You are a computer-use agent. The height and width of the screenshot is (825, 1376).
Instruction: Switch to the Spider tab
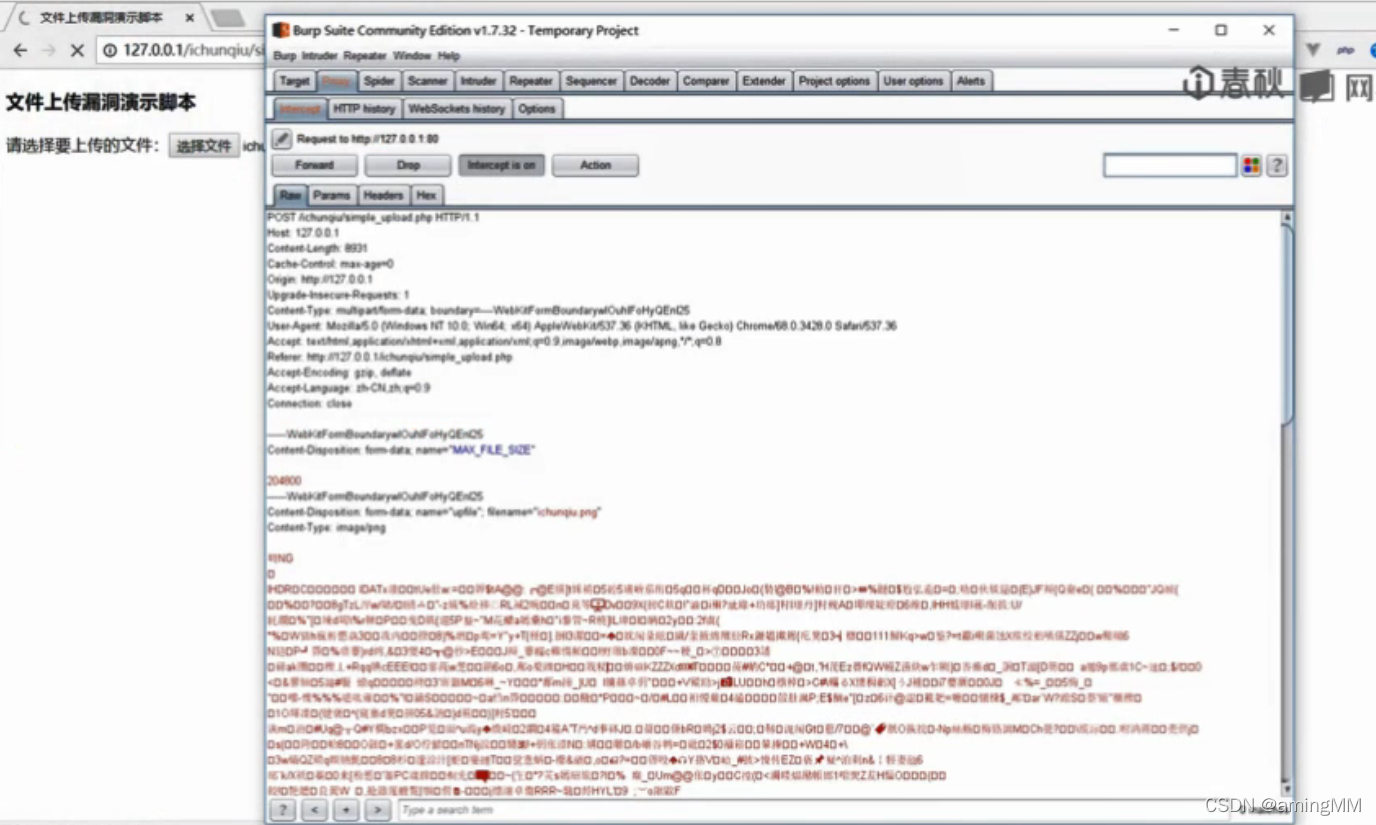[x=379, y=81]
